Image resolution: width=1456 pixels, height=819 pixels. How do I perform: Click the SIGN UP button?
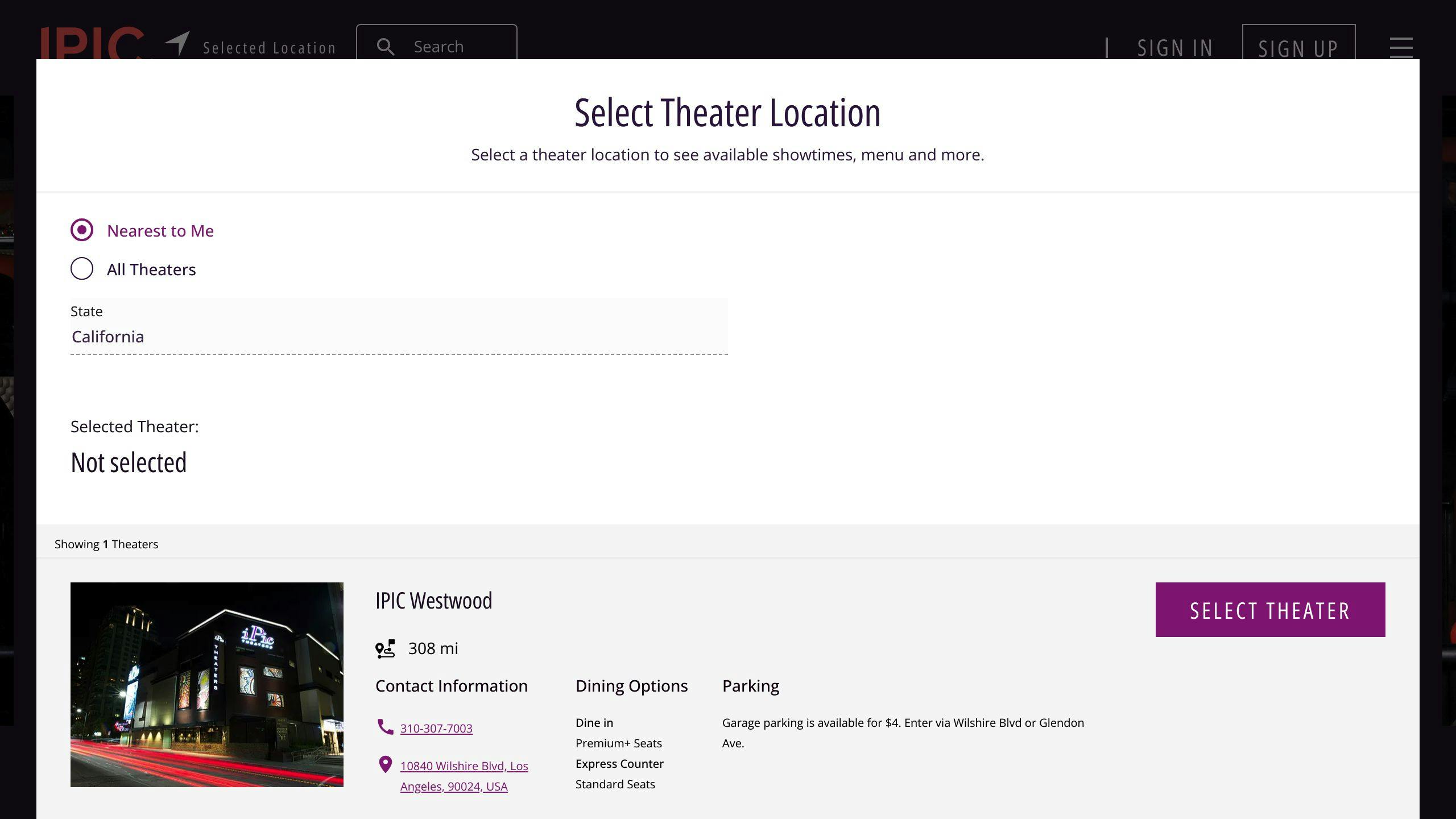point(1298,42)
